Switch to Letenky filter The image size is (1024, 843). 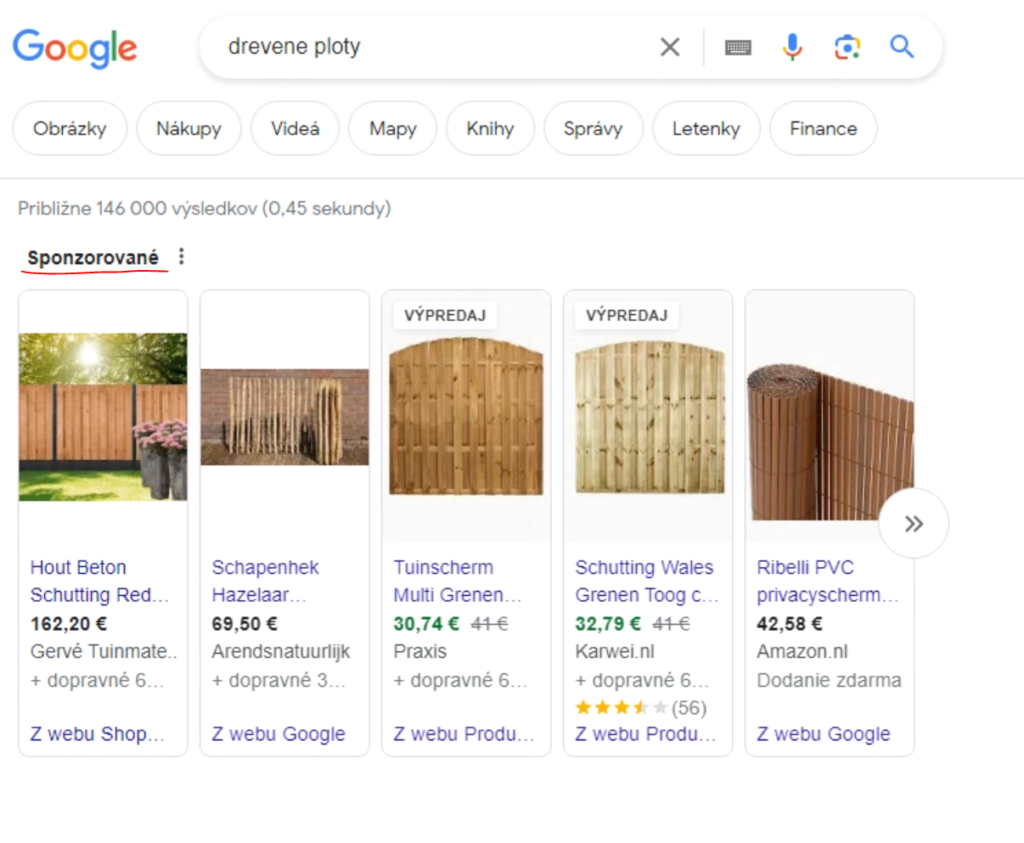(706, 129)
